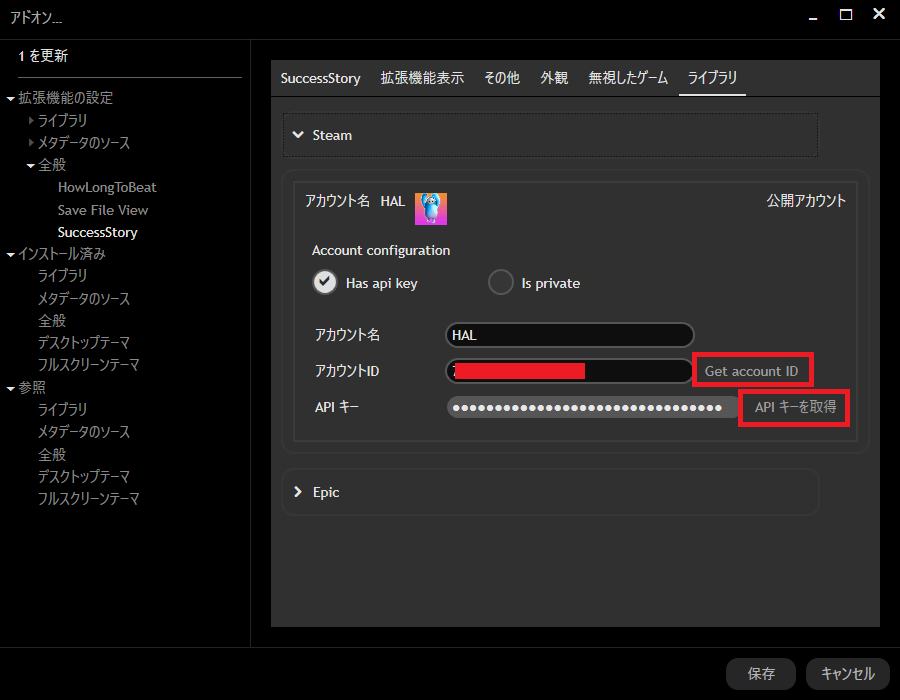Viewport: 900px width, 700px height.
Task: Open フルスクリーンテーマ under 参照
Action: click(x=88, y=499)
